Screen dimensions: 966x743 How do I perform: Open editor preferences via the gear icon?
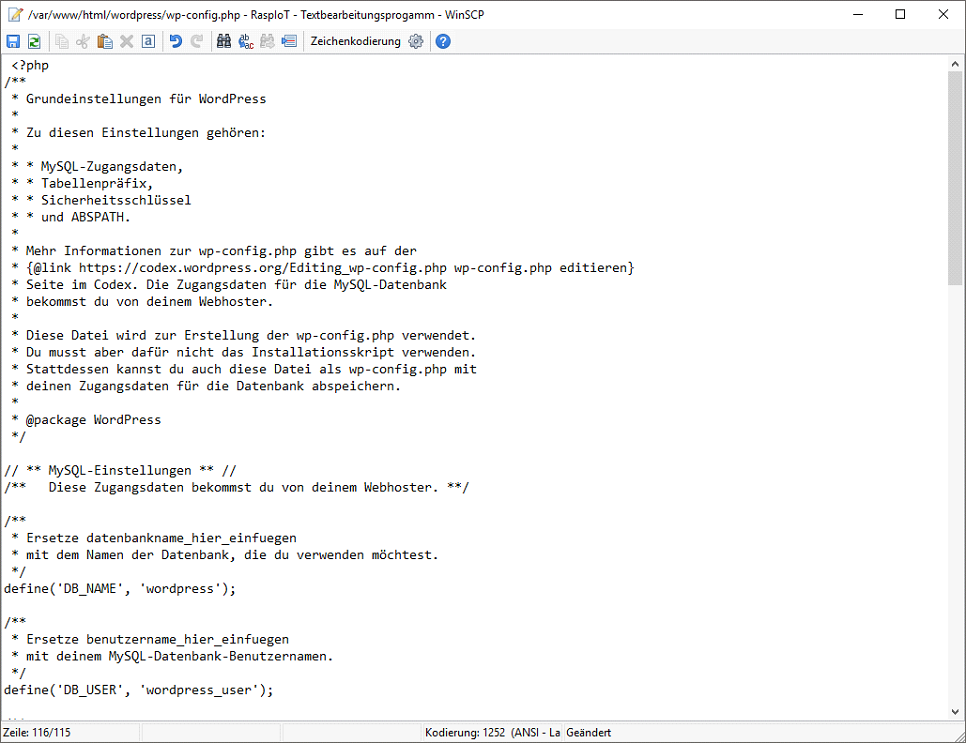click(416, 41)
